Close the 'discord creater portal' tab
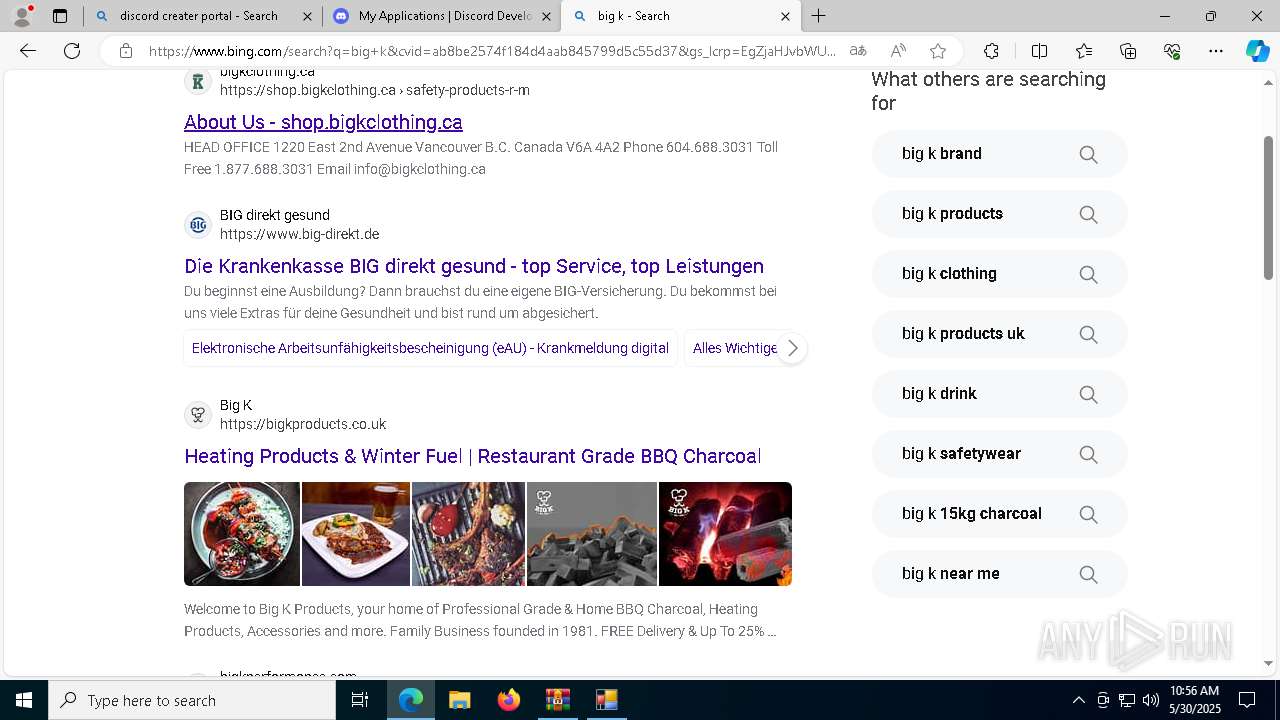 [306, 16]
